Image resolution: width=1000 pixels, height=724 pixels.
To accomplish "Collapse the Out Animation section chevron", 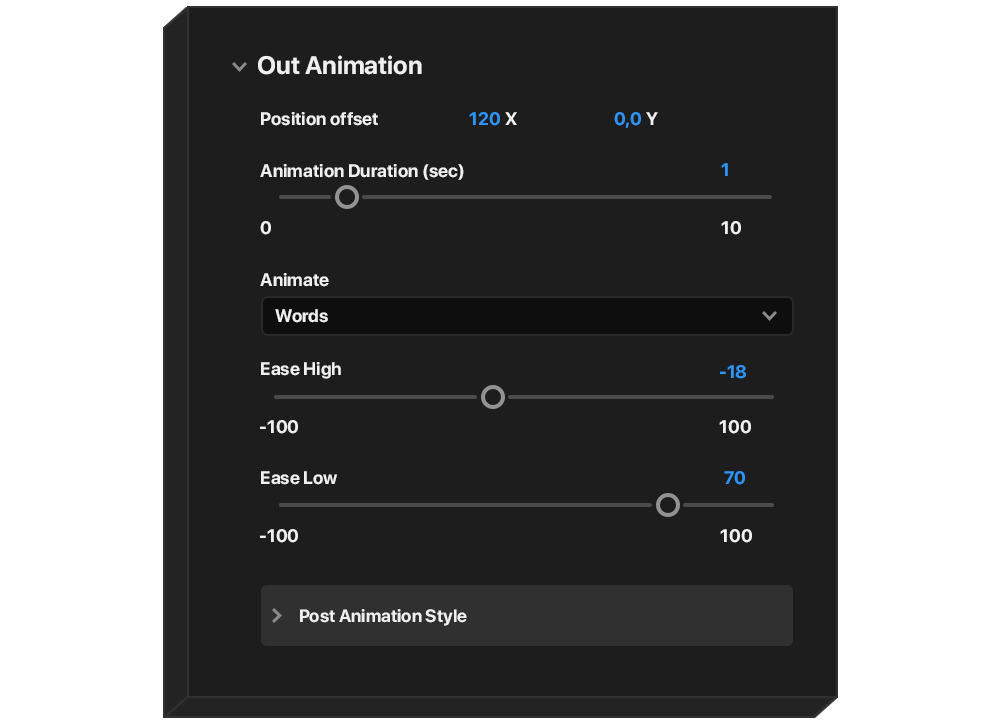I will pyautogui.click(x=239, y=67).
